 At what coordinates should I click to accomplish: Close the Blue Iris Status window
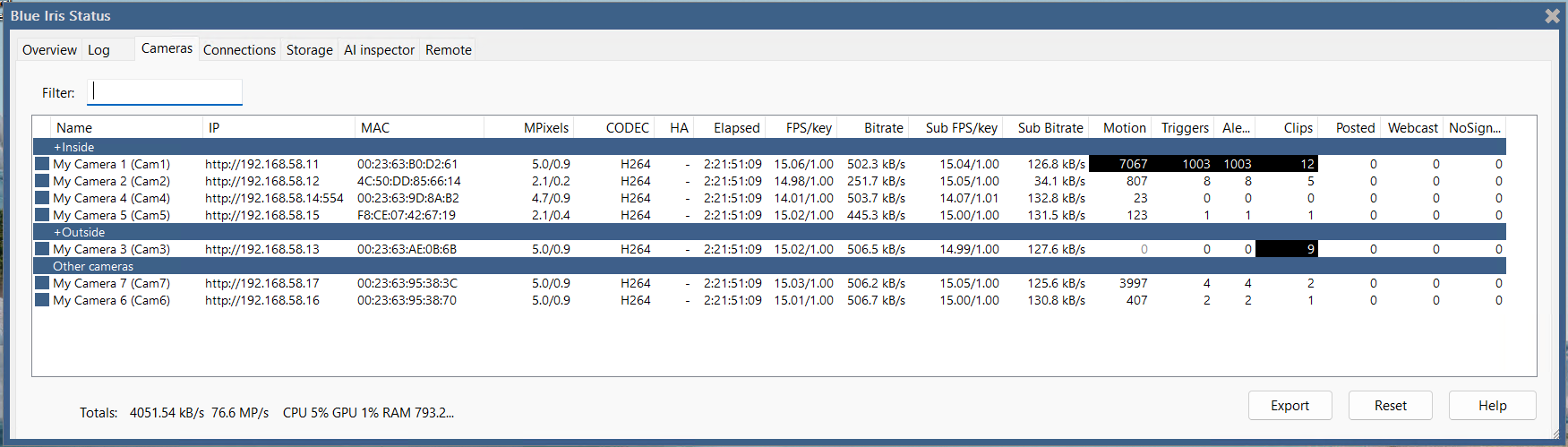1552,16
